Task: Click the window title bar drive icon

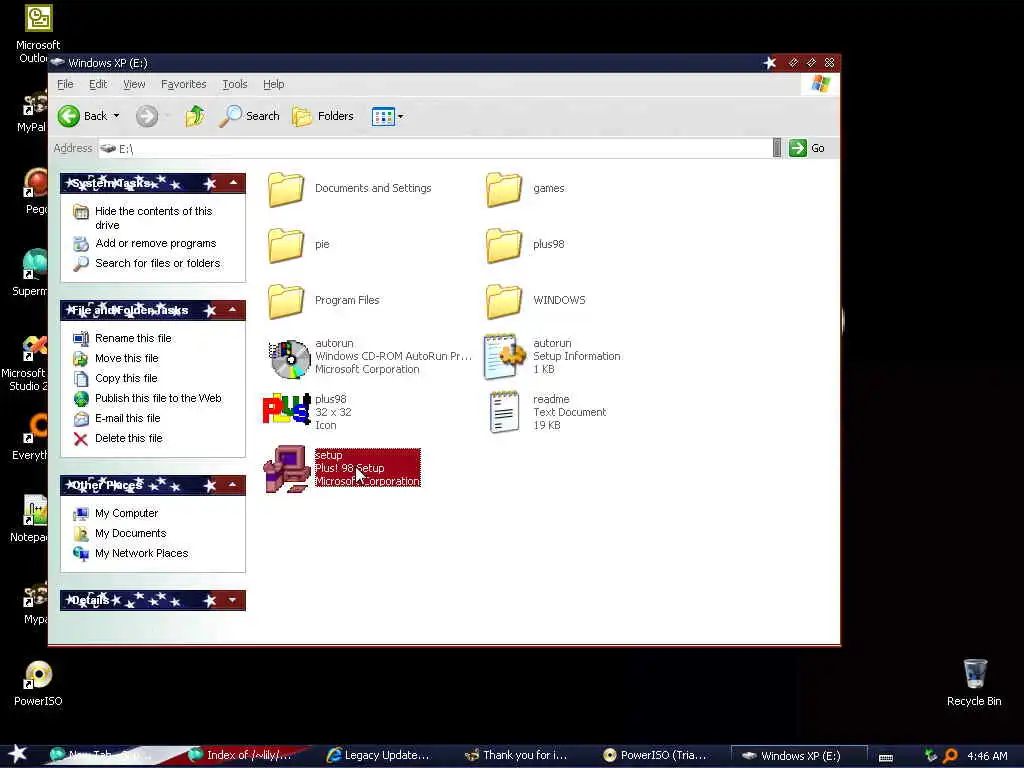Action: point(57,63)
